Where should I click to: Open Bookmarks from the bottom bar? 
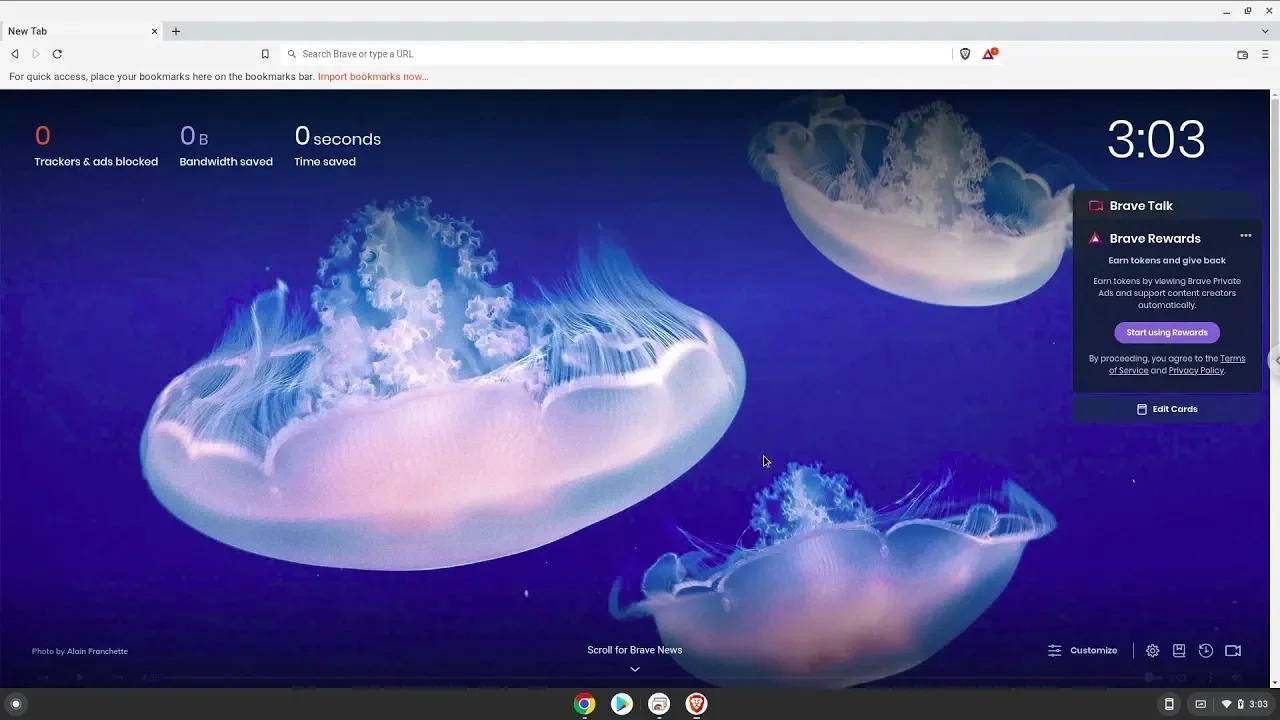point(1179,650)
